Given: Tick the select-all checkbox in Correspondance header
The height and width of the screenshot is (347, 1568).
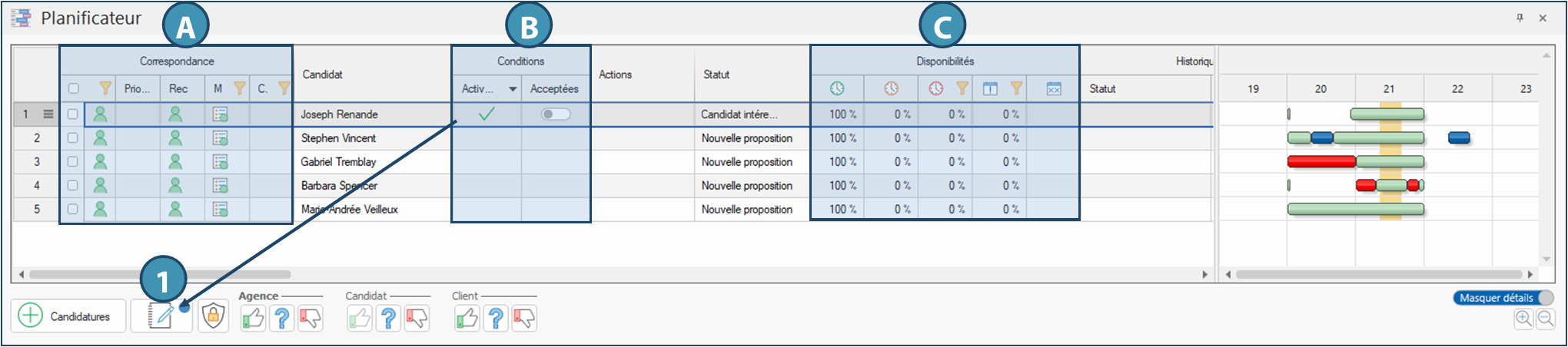Looking at the screenshot, I should [74, 89].
